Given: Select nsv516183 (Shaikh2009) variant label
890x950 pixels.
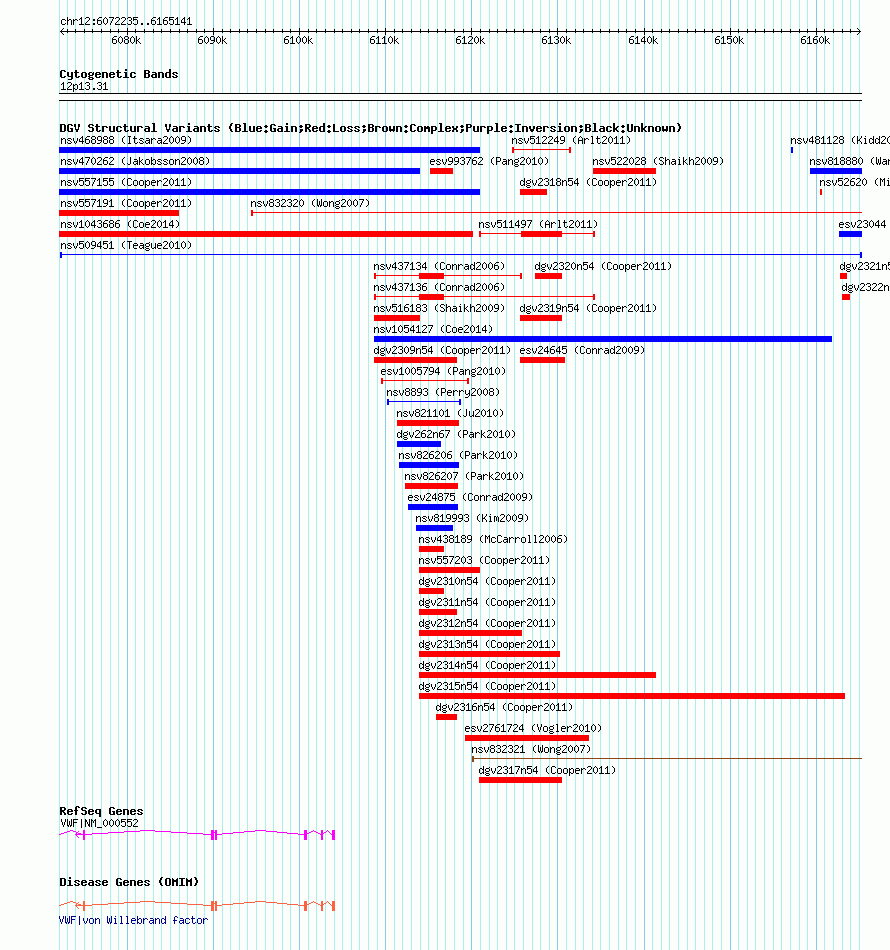Looking at the screenshot, I should coord(439,308).
